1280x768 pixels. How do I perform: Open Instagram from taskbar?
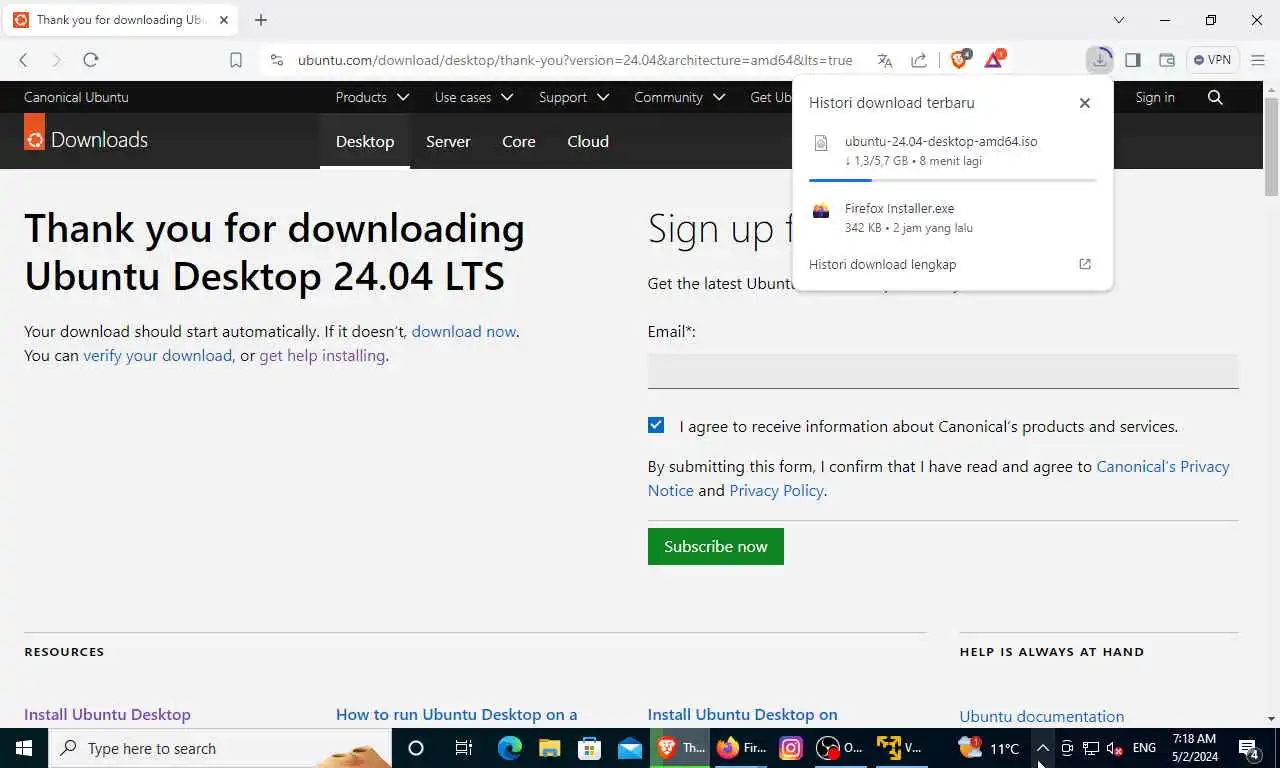(x=791, y=748)
